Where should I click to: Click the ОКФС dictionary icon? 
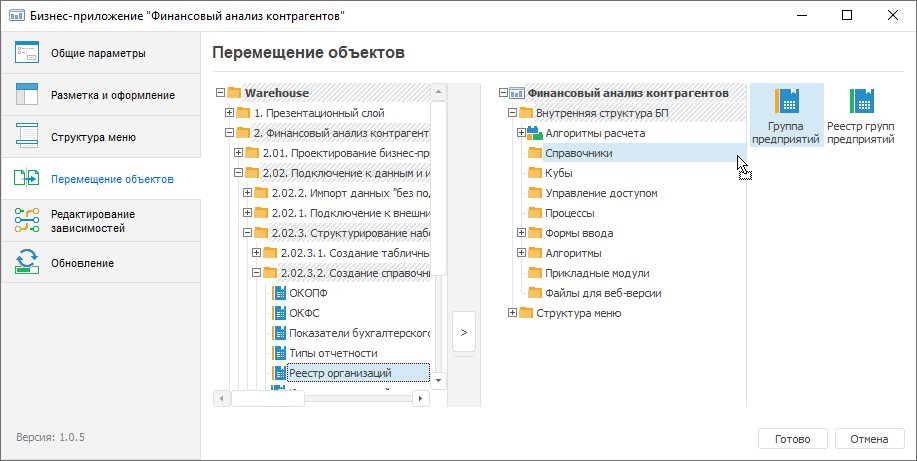280,313
